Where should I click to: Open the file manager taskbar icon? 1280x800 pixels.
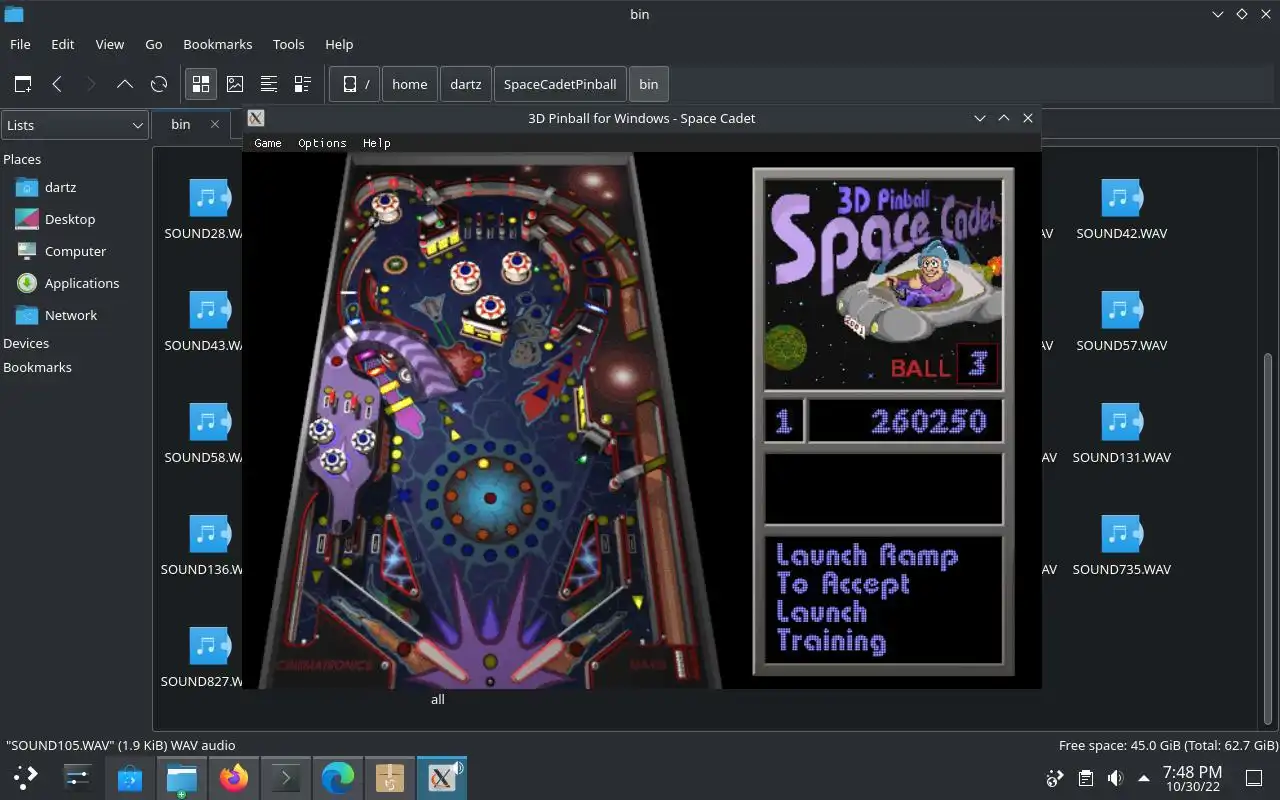[182, 776]
